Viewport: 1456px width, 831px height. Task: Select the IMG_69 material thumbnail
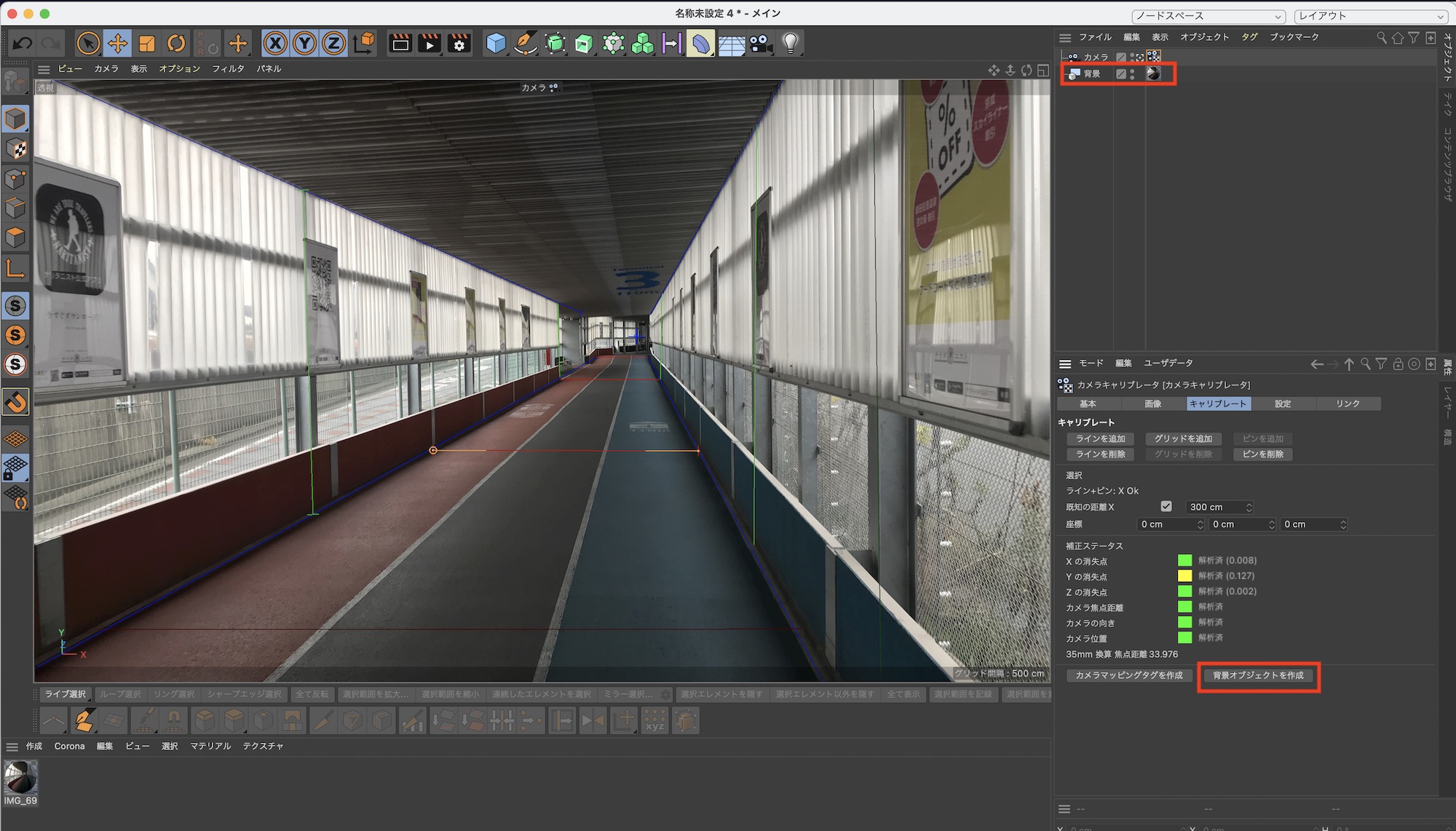pyautogui.click(x=20, y=778)
